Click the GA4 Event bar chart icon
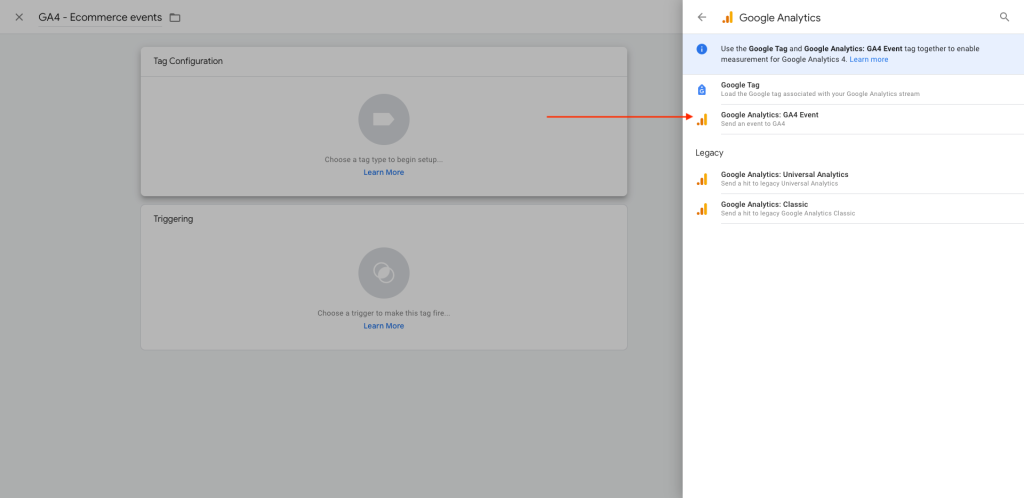Image resolution: width=1024 pixels, height=498 pixels. click(x=702, y=119)
